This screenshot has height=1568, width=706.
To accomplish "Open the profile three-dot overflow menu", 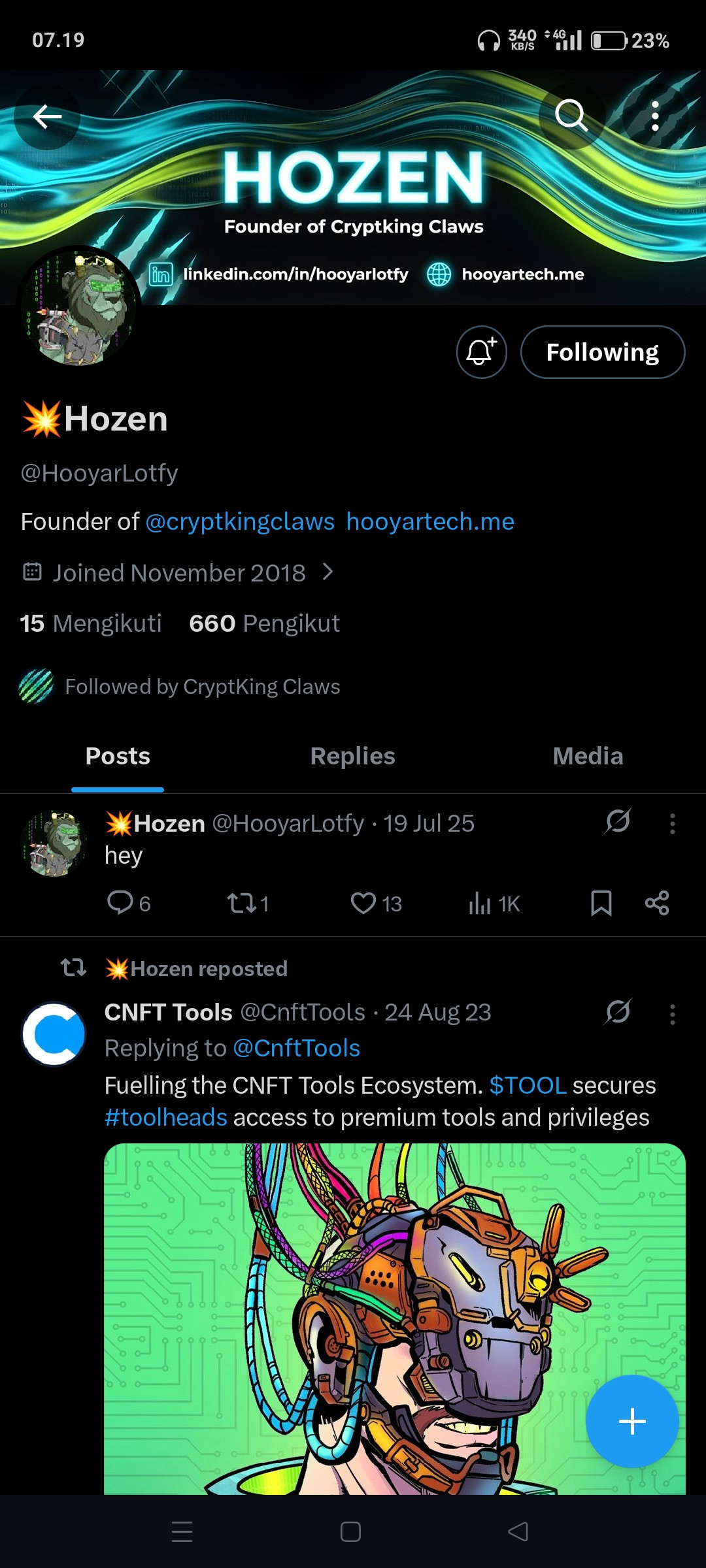I will click(x=655, y=116).
